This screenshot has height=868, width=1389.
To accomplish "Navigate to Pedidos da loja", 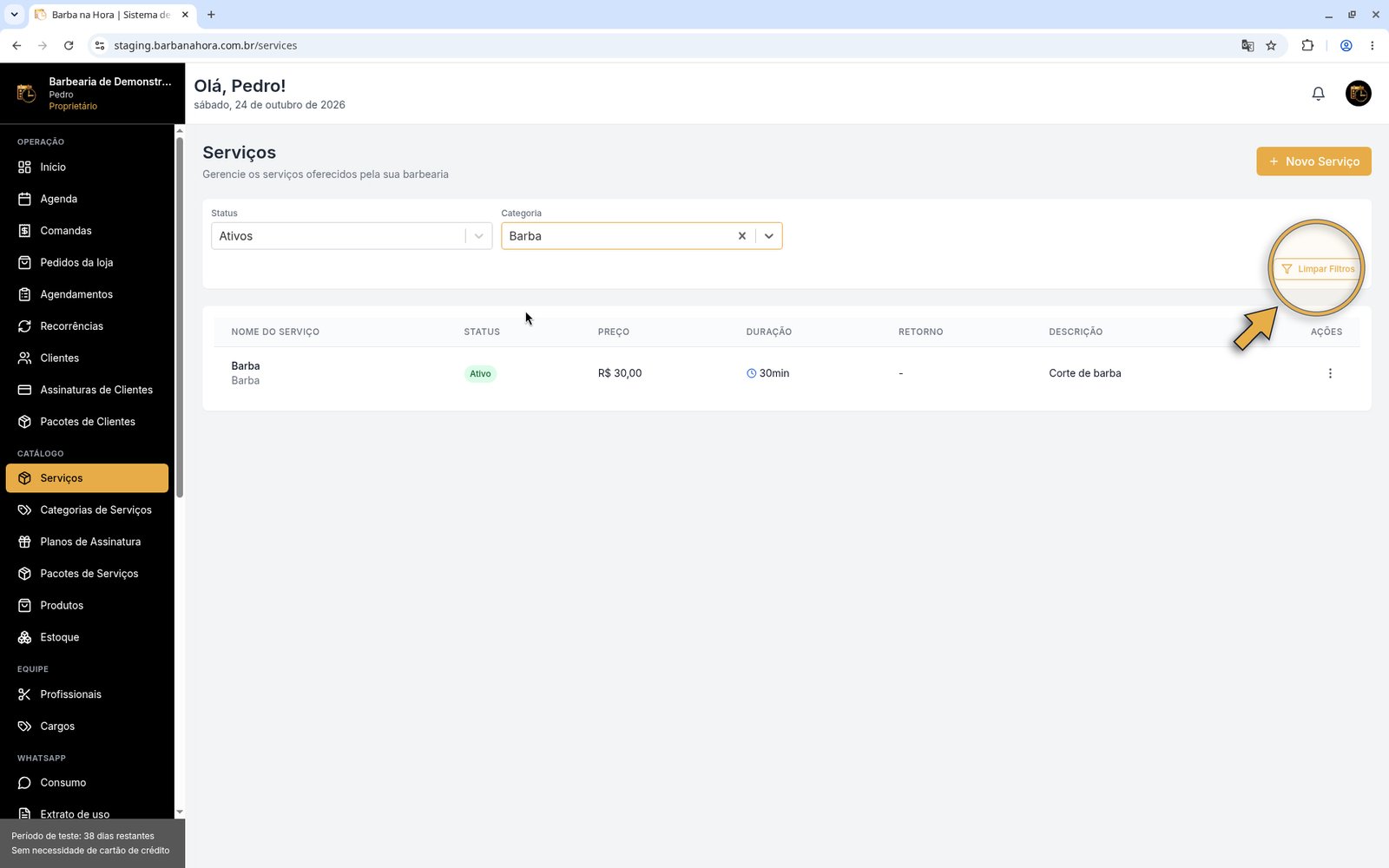I will point(87,262).
